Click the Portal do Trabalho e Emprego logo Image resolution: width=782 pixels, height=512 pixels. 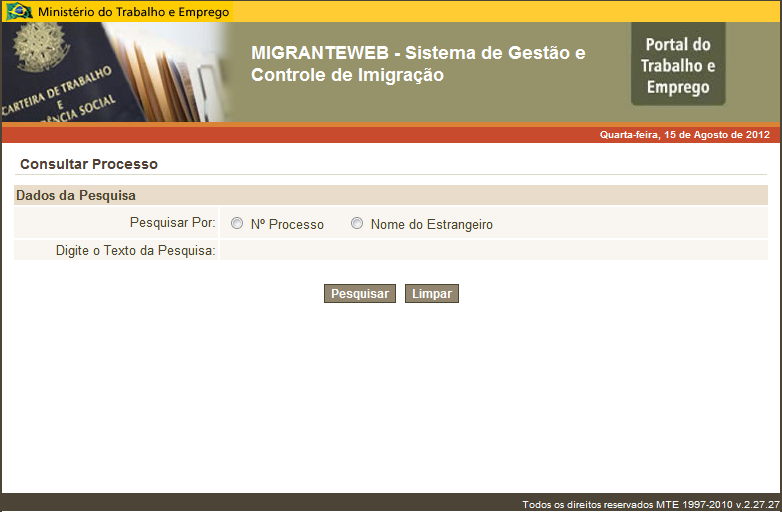coord(677,64)
